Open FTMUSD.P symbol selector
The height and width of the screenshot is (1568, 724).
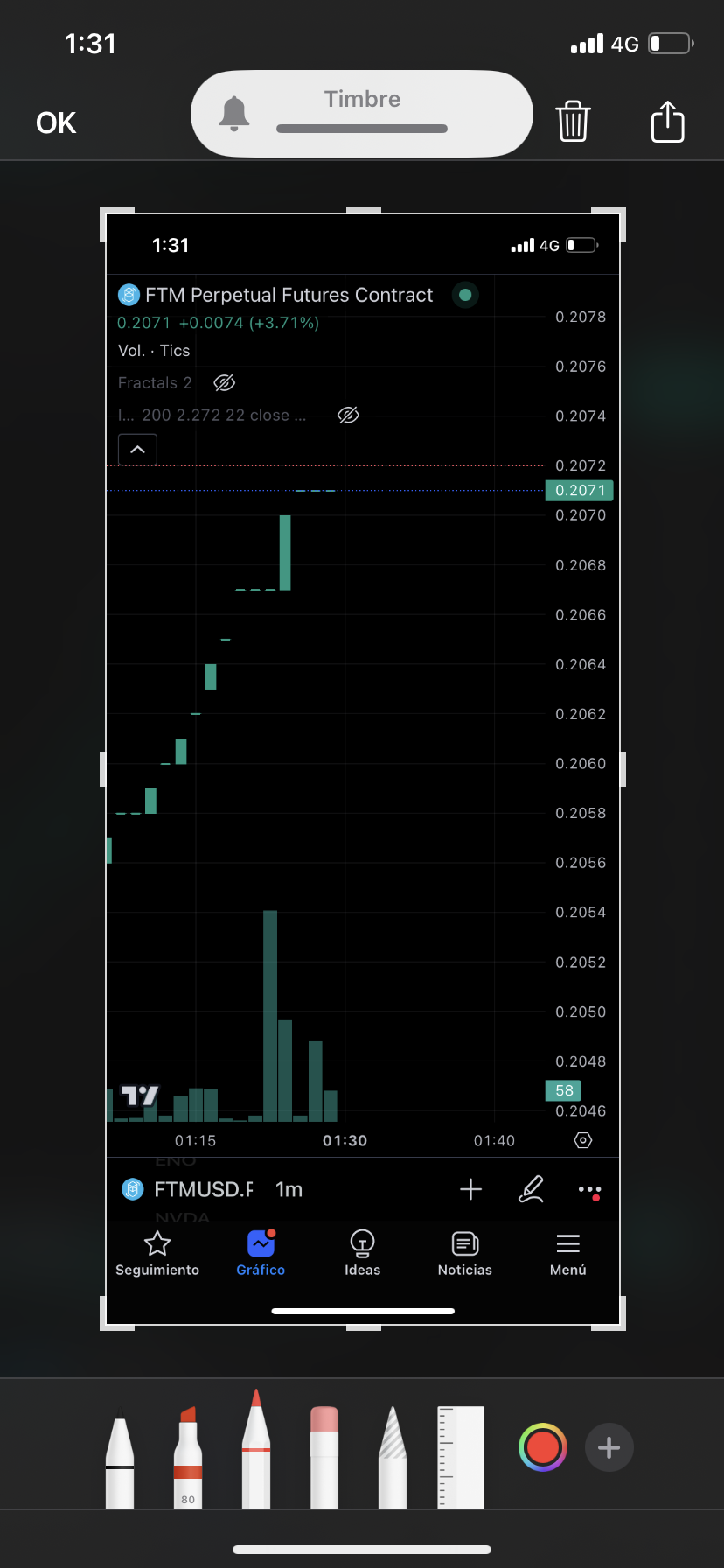coord(202,1189)
